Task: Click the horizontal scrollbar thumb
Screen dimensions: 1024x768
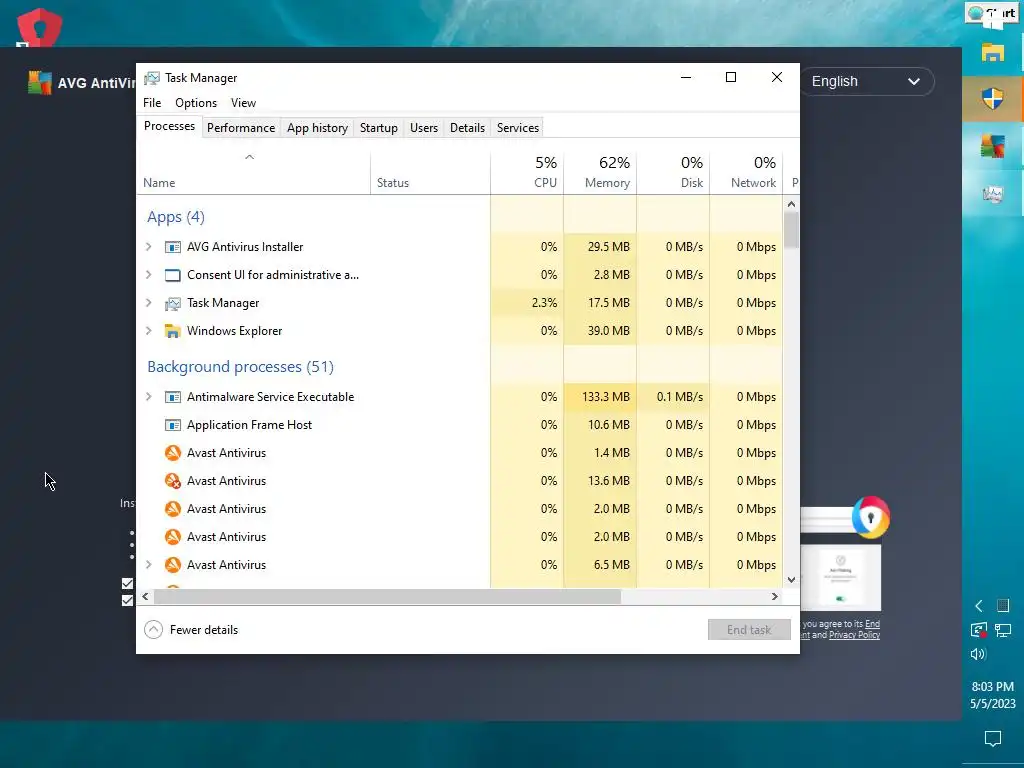Action: [x=387, y=596]
